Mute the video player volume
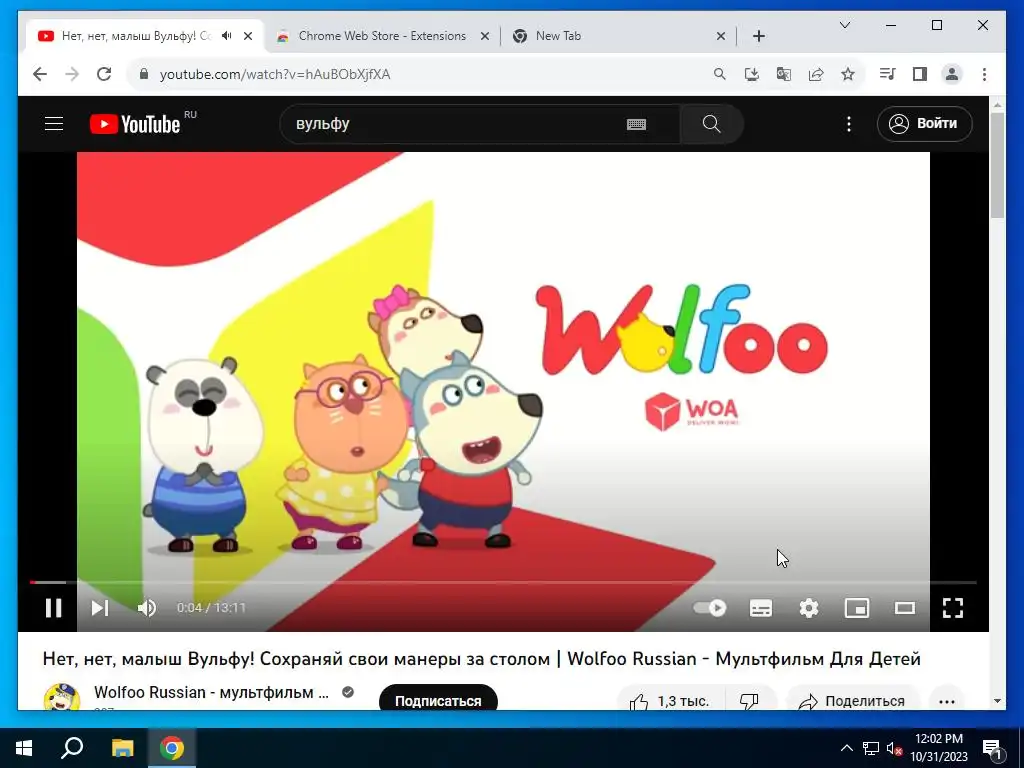 click(x=146, y=608)
